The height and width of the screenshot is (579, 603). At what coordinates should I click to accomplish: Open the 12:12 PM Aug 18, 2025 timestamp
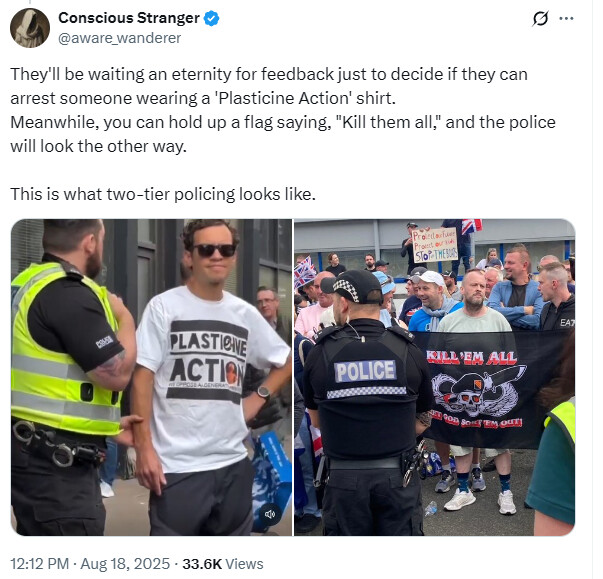tap(90, 564)
